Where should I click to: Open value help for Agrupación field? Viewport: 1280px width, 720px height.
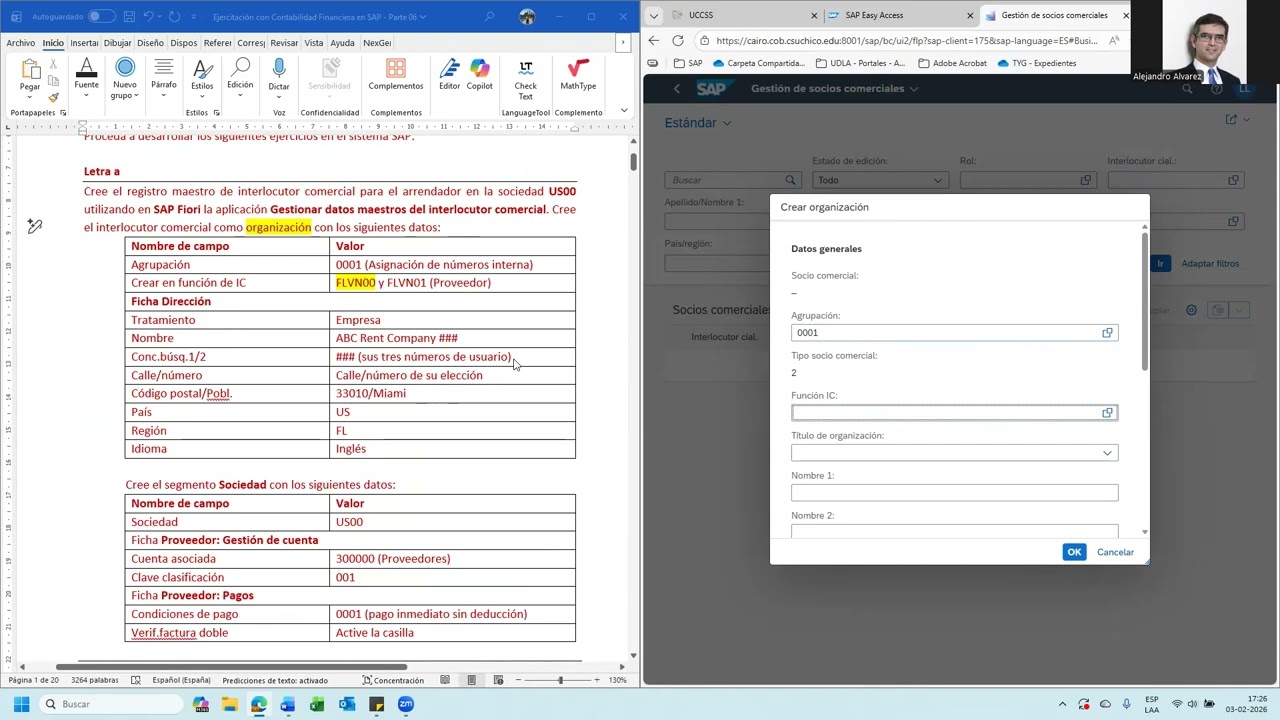point(1107,333)
